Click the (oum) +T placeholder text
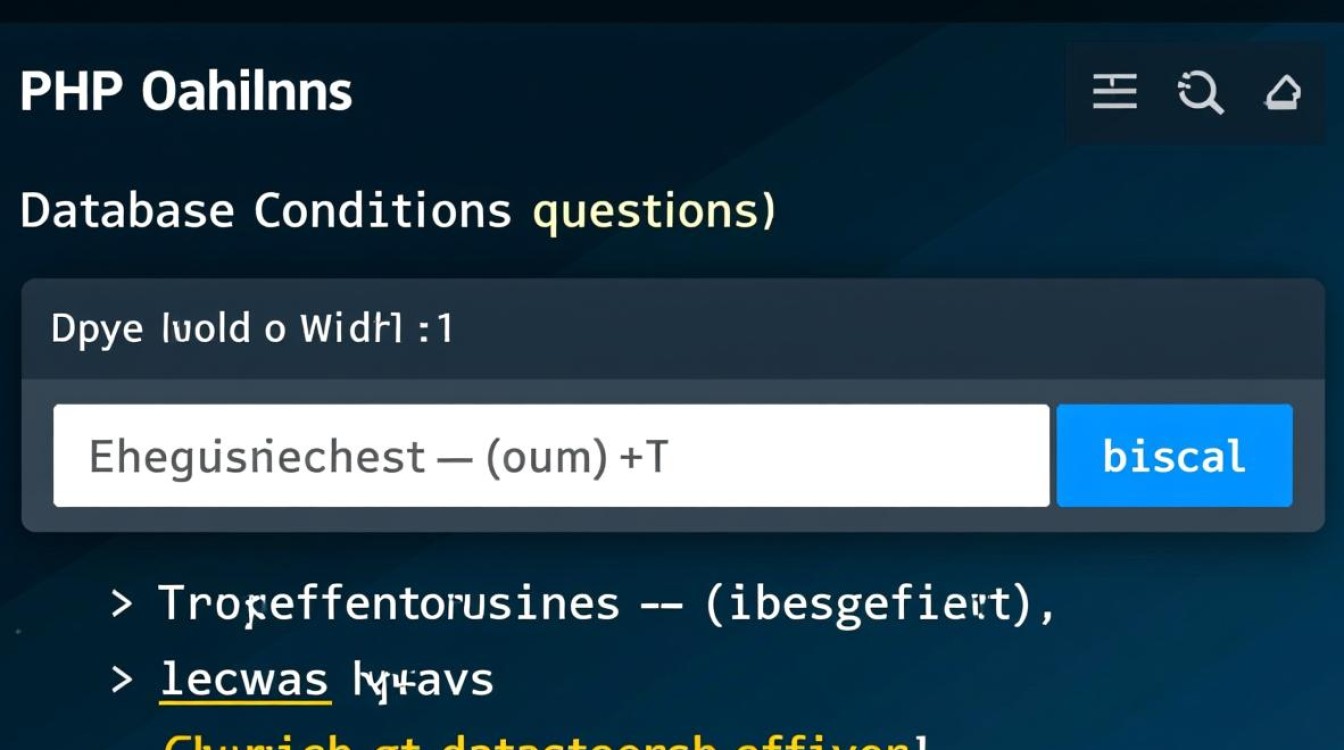The image size is (1344, 750). 576,457
